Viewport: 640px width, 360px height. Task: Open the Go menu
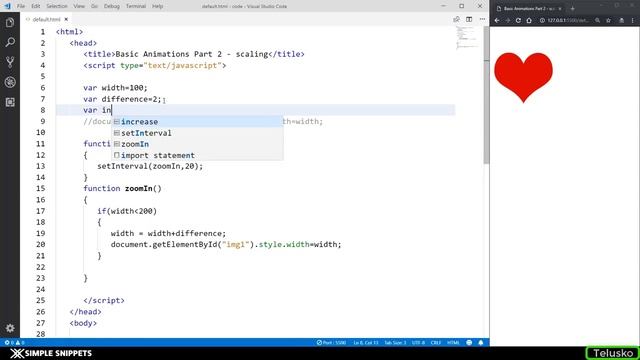coord(94,6)
